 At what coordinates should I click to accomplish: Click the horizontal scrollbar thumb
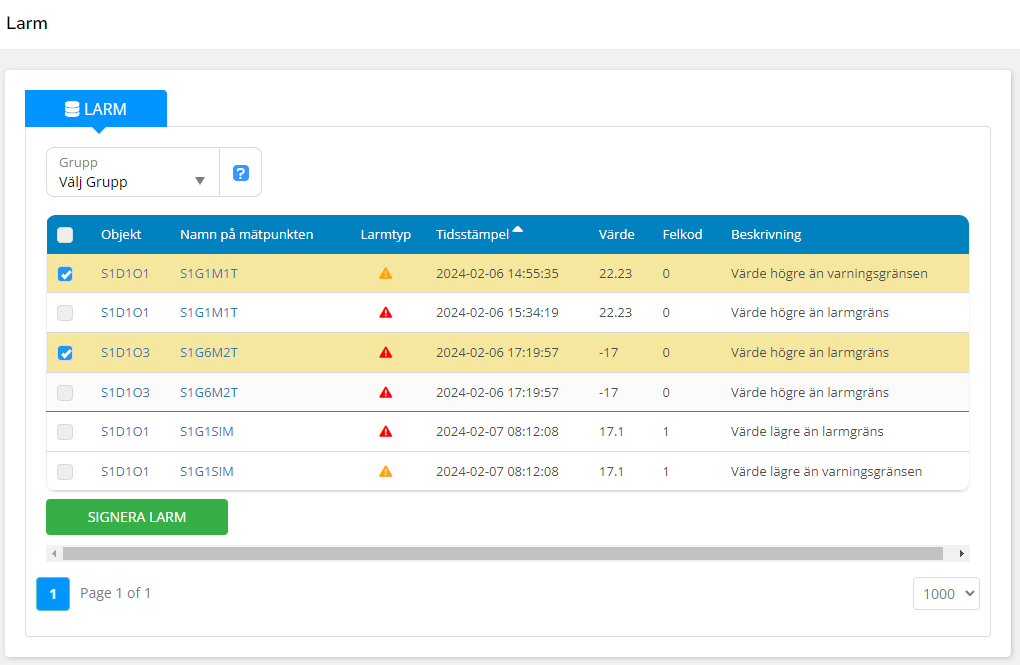(x=502, y=553)
